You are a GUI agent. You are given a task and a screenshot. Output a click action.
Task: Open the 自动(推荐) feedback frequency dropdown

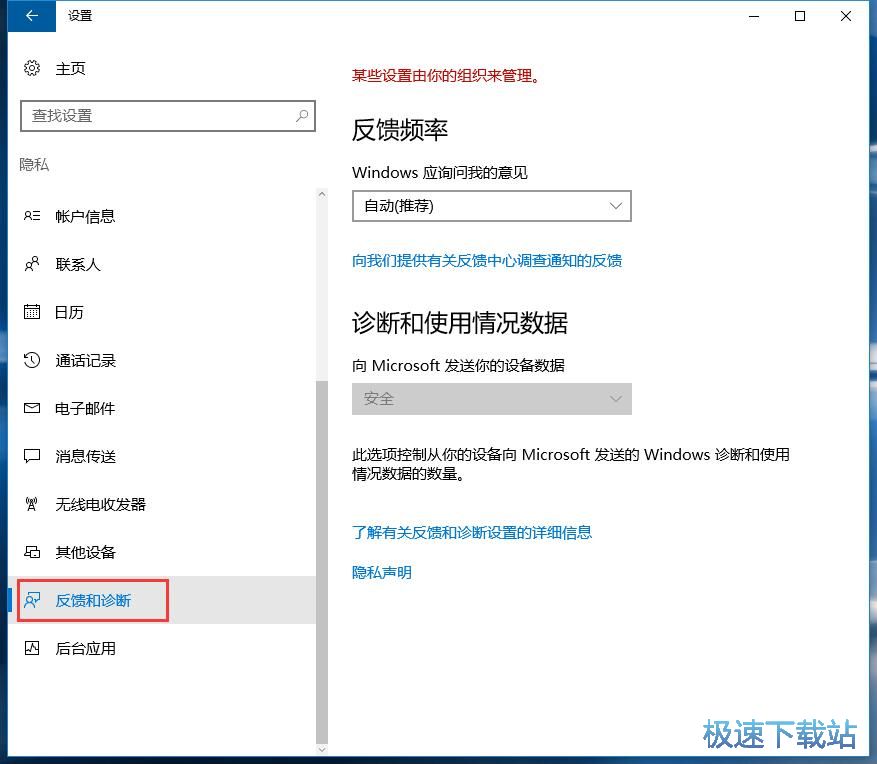click(x=492, y=206)
